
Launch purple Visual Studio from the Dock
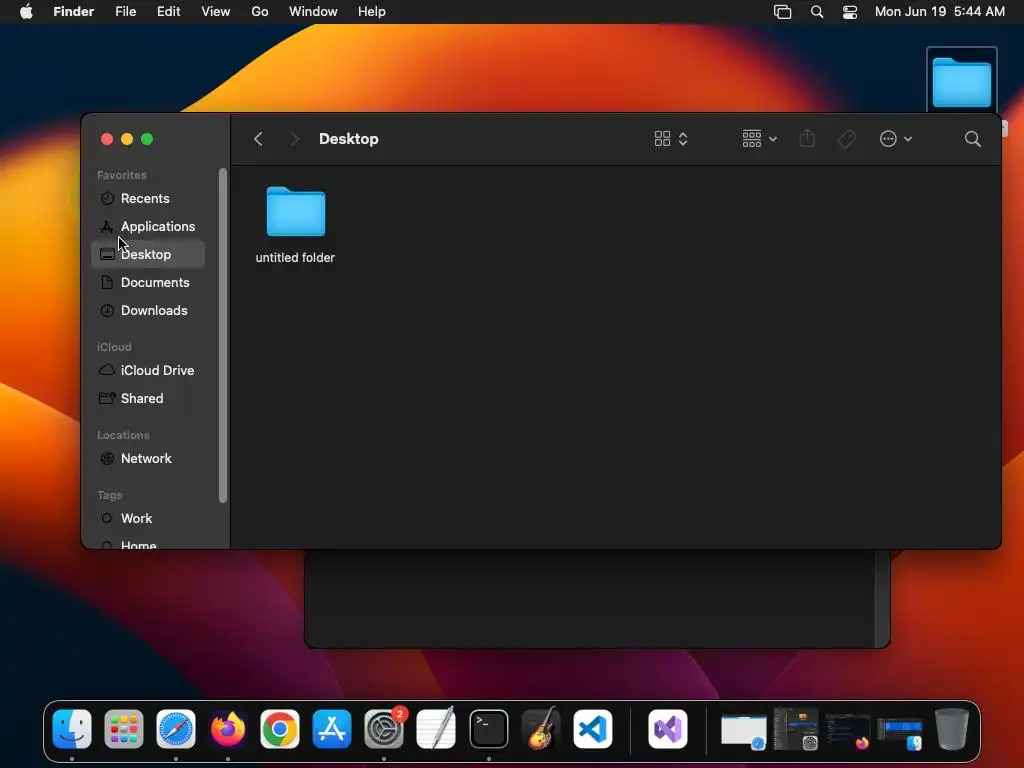coord(667,729)
